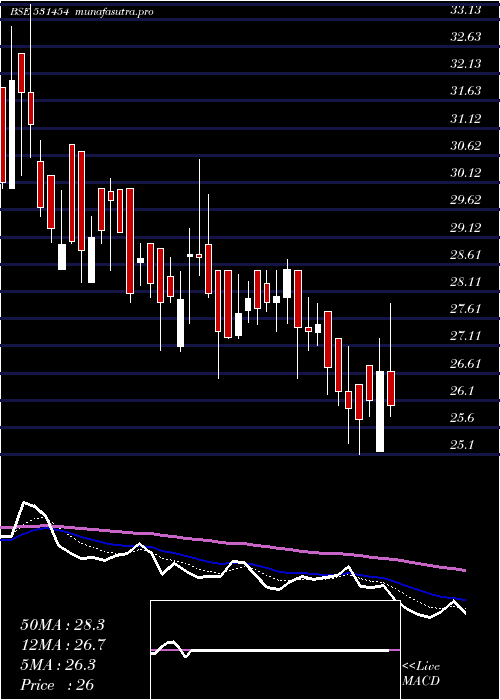This screenshot has width=500, height=700.
Task: Click the 27.11 price axis label
Action: (x=466, y=336)
